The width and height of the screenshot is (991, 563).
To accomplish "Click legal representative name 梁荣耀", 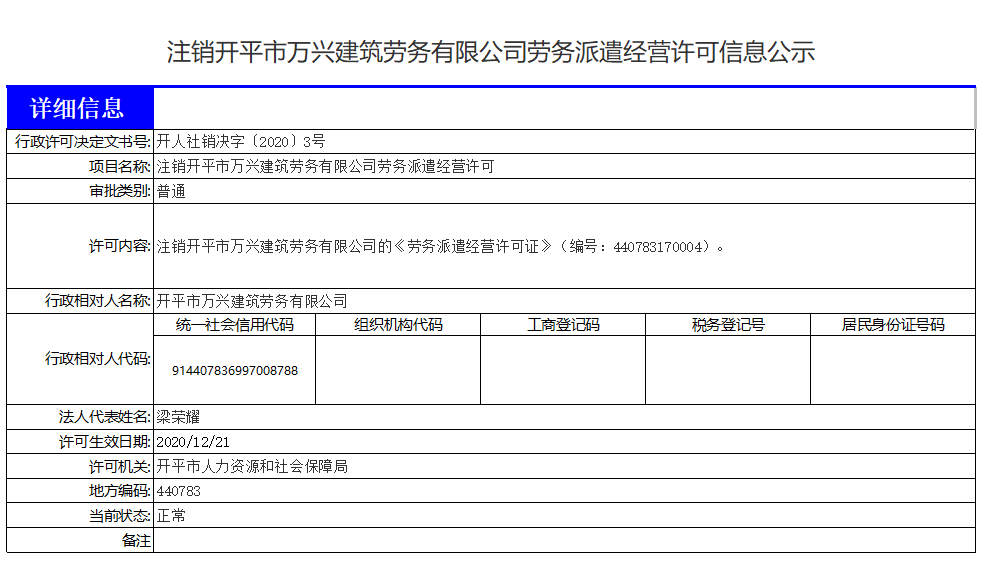I will [x=179, y=417].
